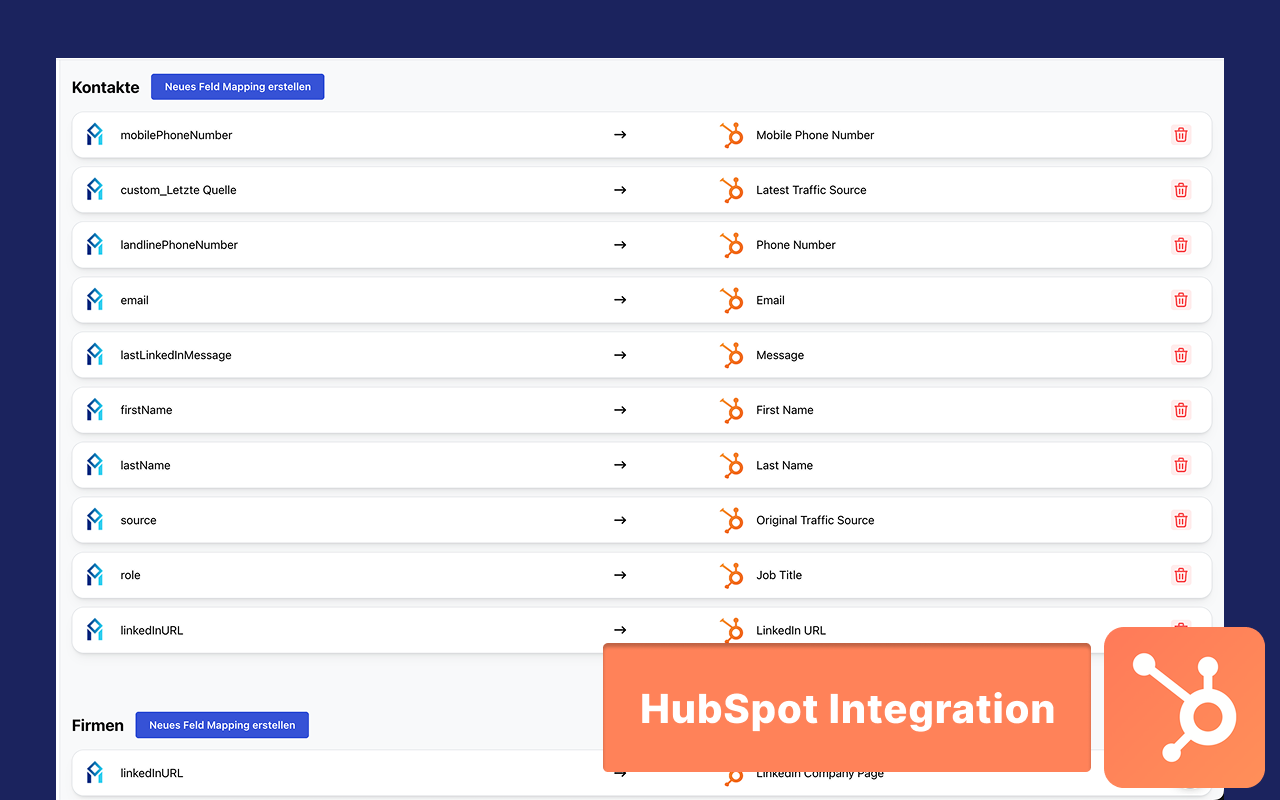The image size is (1280, 800).
Task: Delete the firstName mapping
Action: tap(1181, 410)
